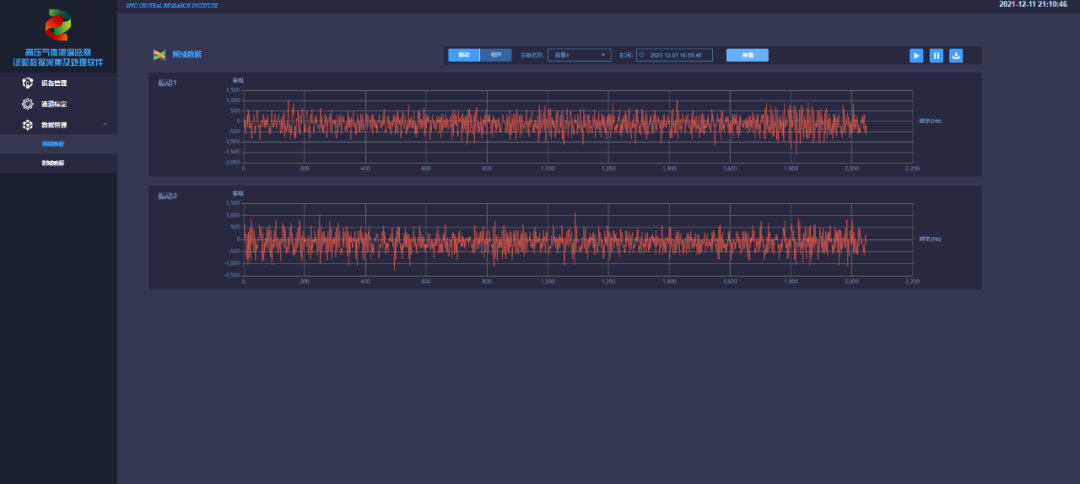This screenshot has height=484, width=1080.
Task: Click the 通道标定 gear icon
Action: (28, 104)
